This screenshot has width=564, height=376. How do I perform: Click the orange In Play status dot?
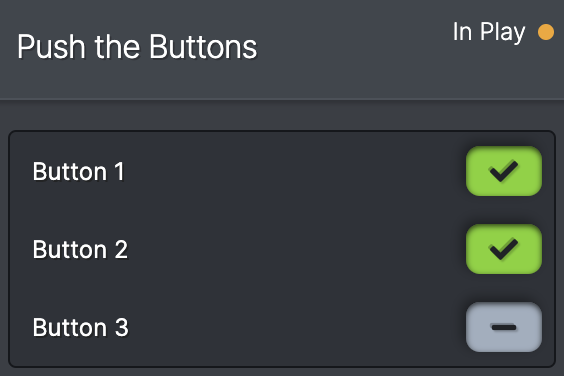[546, 32]
